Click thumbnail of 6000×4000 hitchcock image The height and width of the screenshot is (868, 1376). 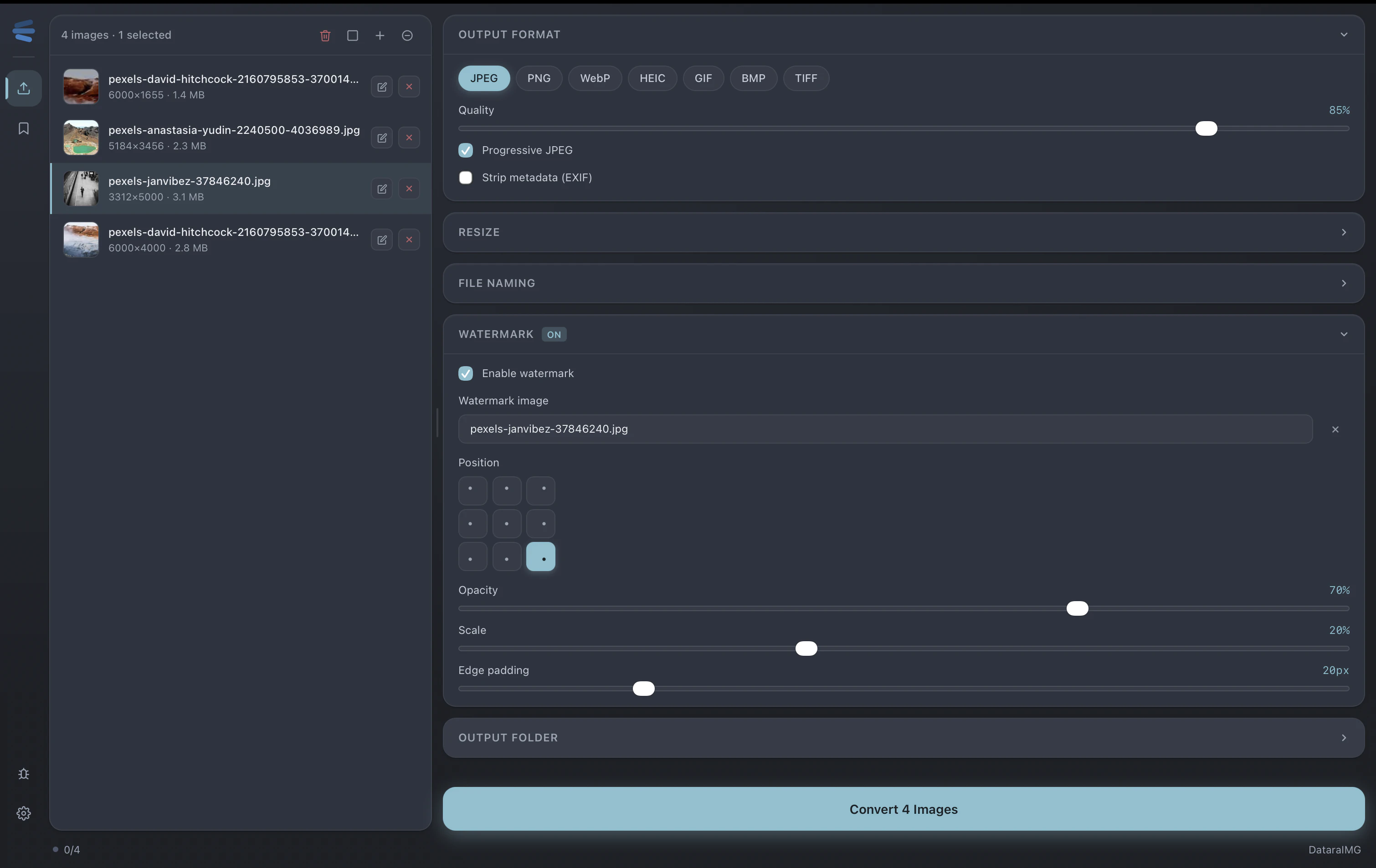81,240
